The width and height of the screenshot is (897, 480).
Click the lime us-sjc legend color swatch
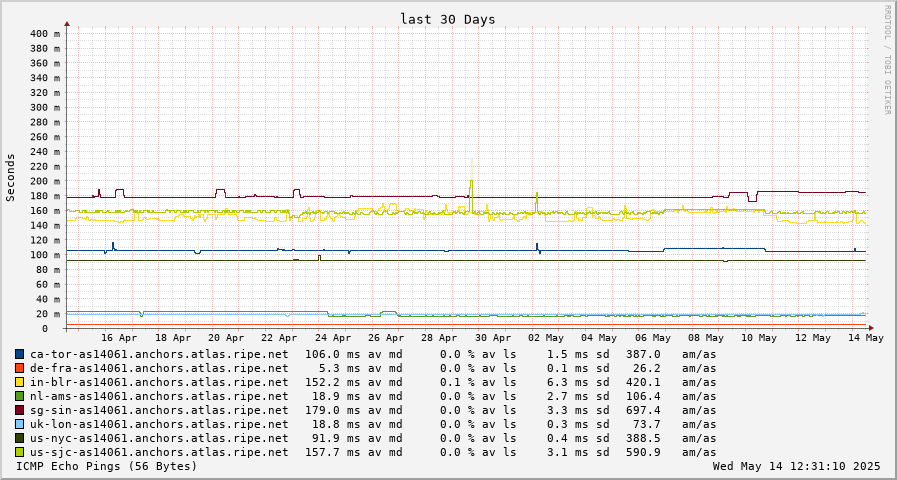(20, 453)
